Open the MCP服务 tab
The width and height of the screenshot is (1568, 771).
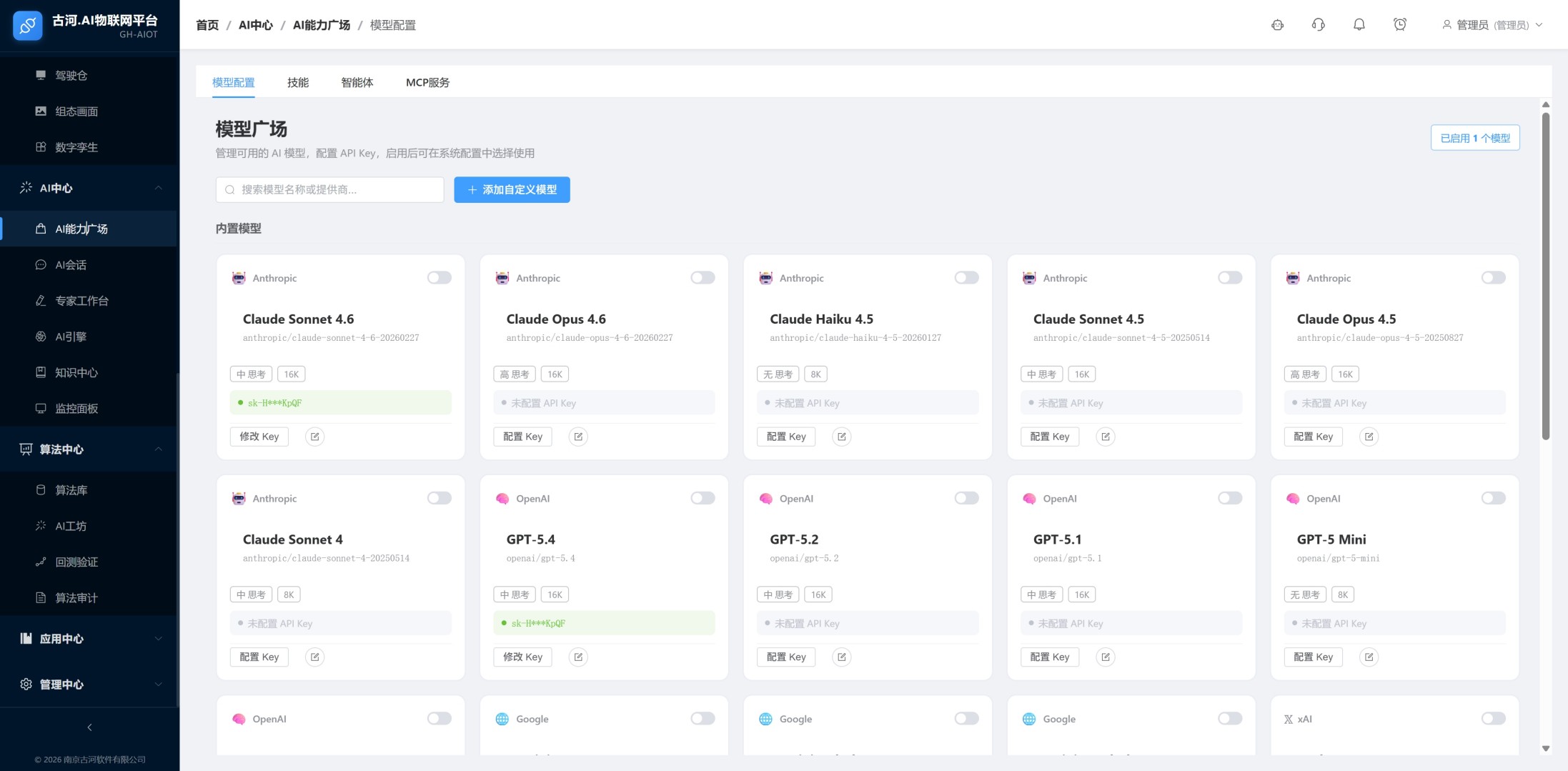(427, 83)
